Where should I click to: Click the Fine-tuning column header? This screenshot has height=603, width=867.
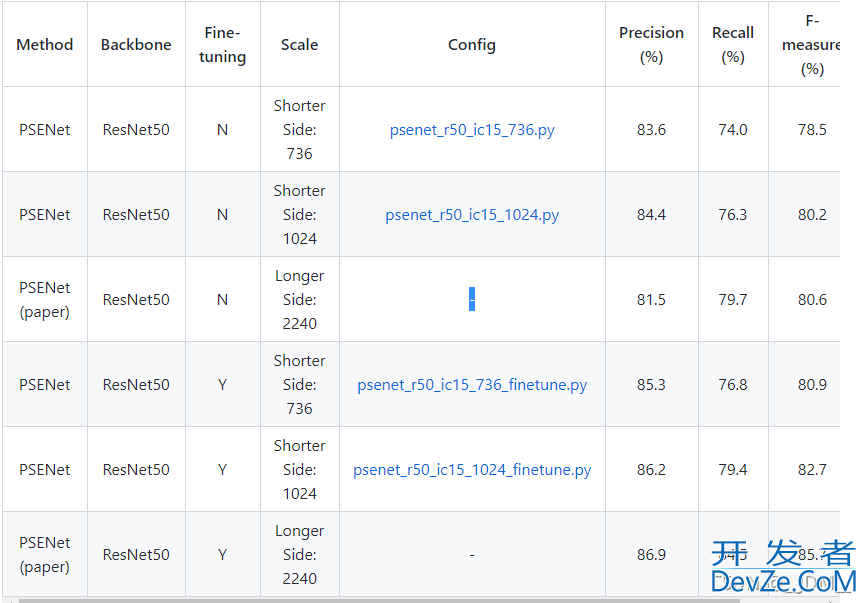[x=222, y=45]
